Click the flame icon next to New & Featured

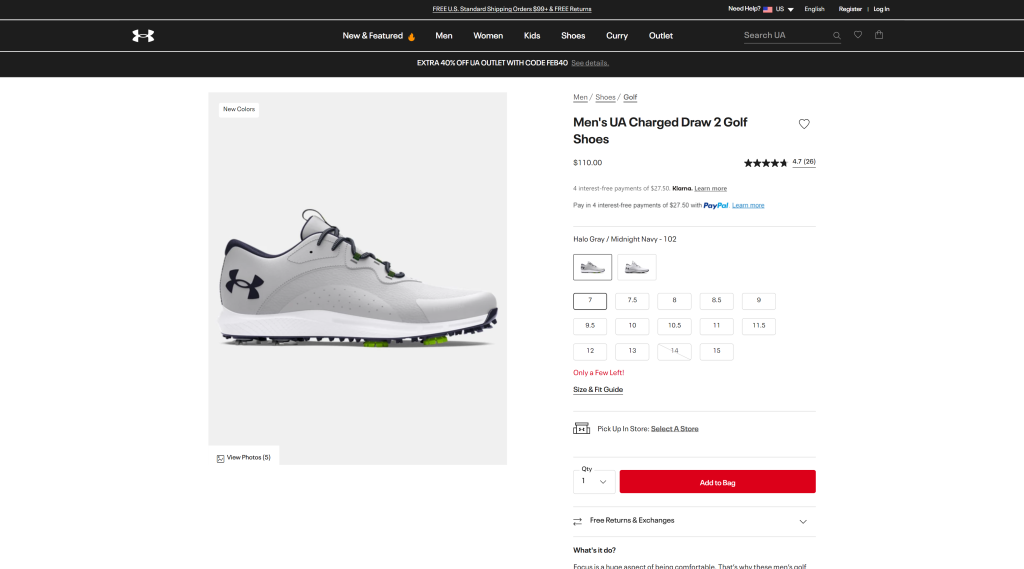(x=411, y=37)
